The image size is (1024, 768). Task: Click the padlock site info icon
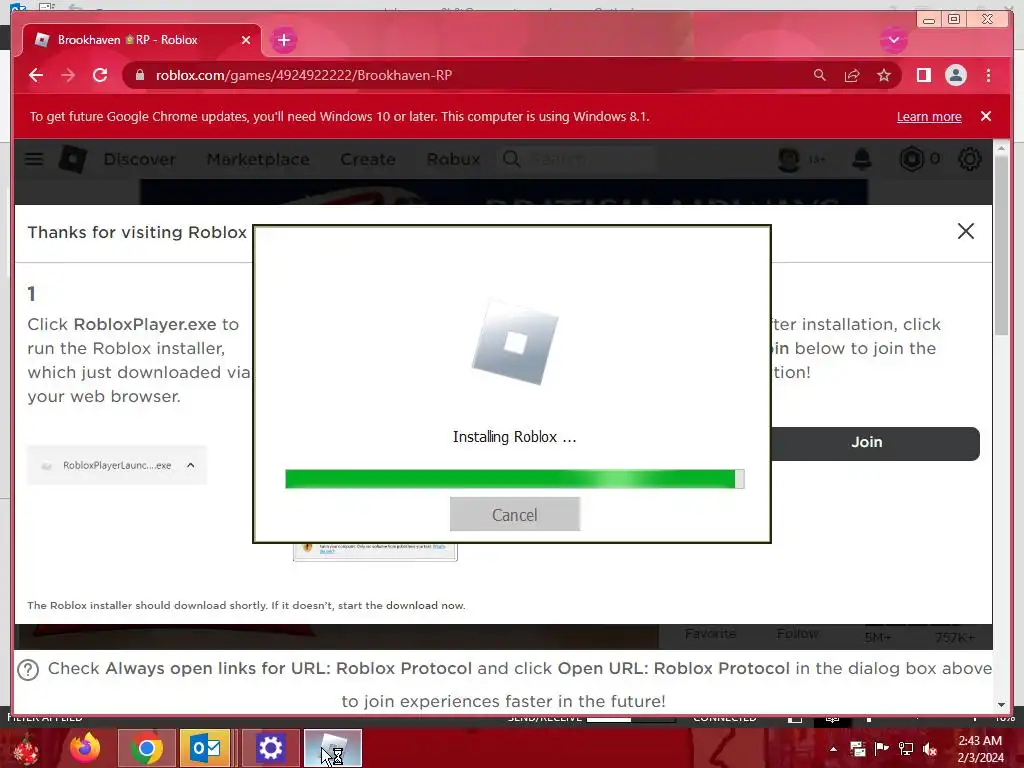140,75
